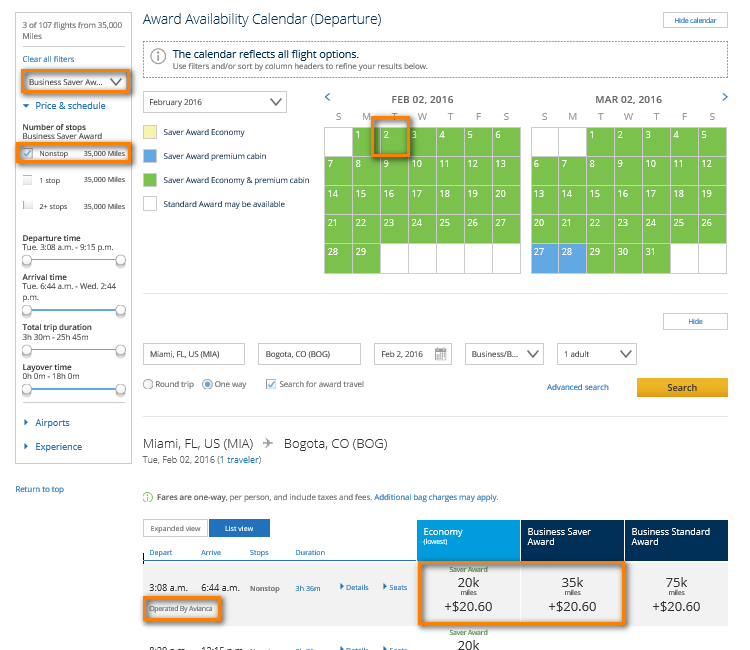This screenshot has height=650, width=750.
Task: Advance calendar to next month
Action: [725, 97]
